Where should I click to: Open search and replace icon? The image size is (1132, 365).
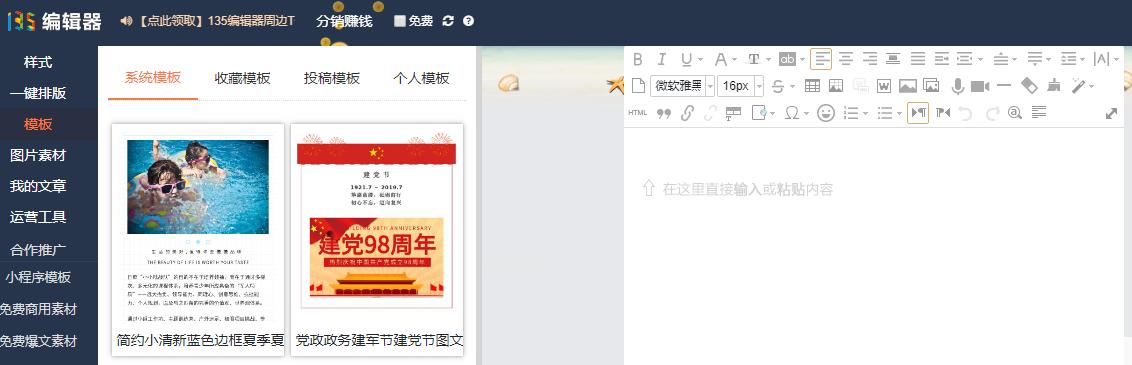click(1014, 113)
